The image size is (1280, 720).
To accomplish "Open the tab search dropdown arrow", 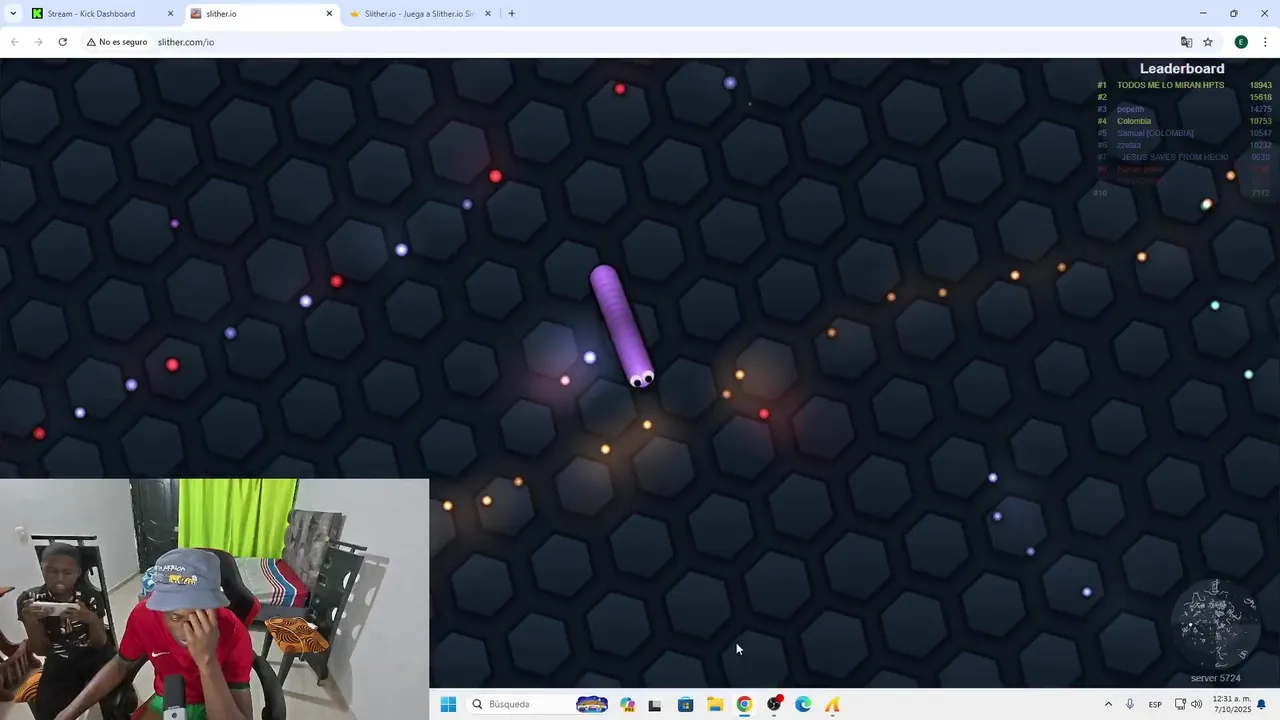I will click(11, 14).
